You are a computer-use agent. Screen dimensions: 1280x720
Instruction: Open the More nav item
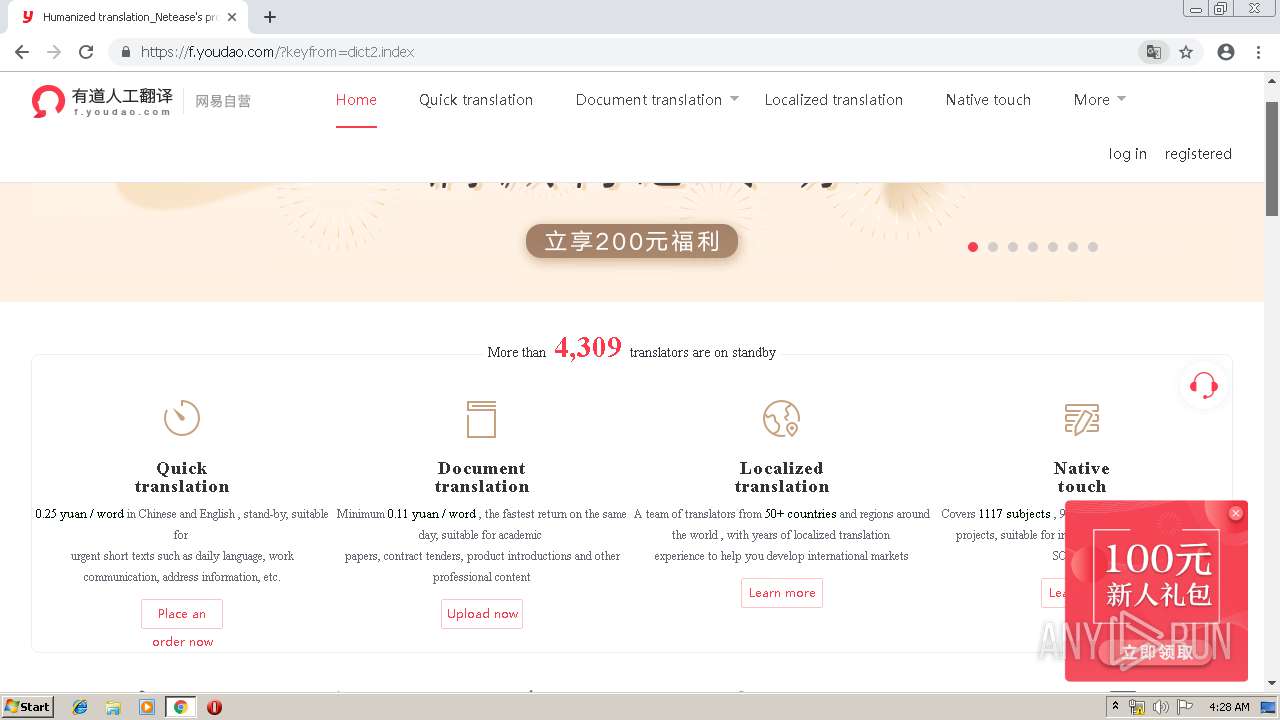pos(1092,100)
